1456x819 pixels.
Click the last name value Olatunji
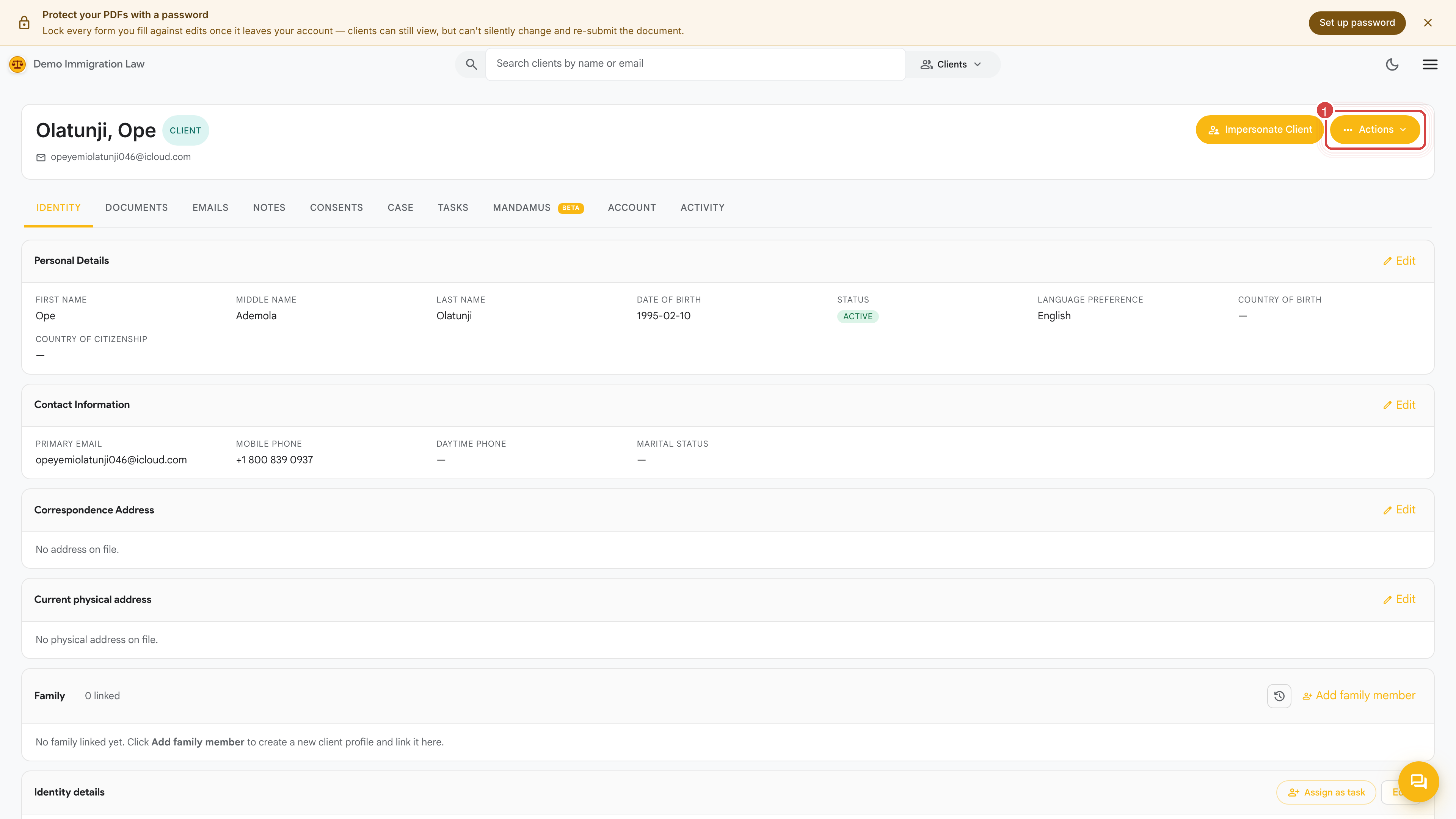454,316
